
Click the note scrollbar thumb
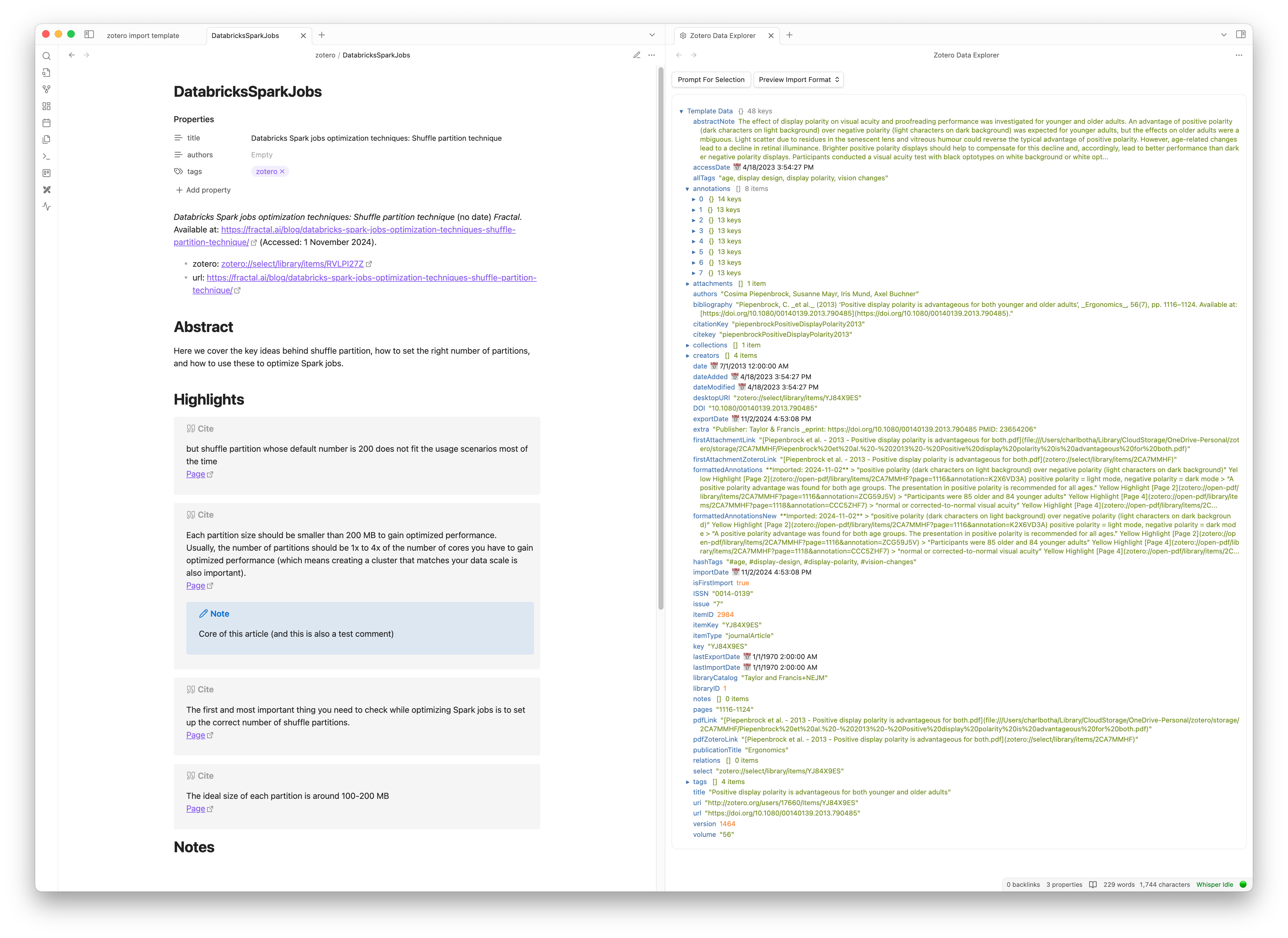tap(660, 338)
